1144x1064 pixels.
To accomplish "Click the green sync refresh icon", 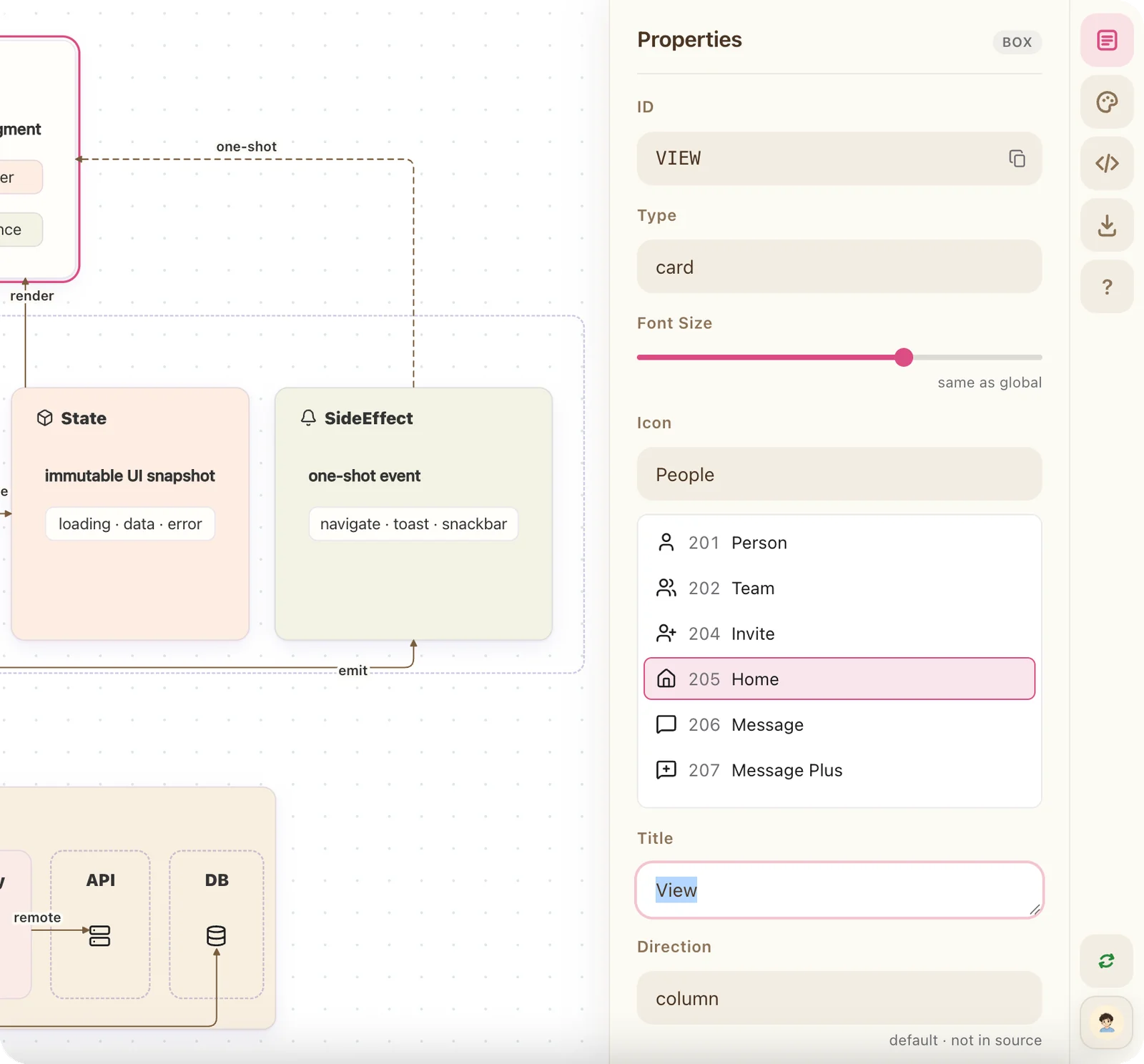I will pos(1107,961).
